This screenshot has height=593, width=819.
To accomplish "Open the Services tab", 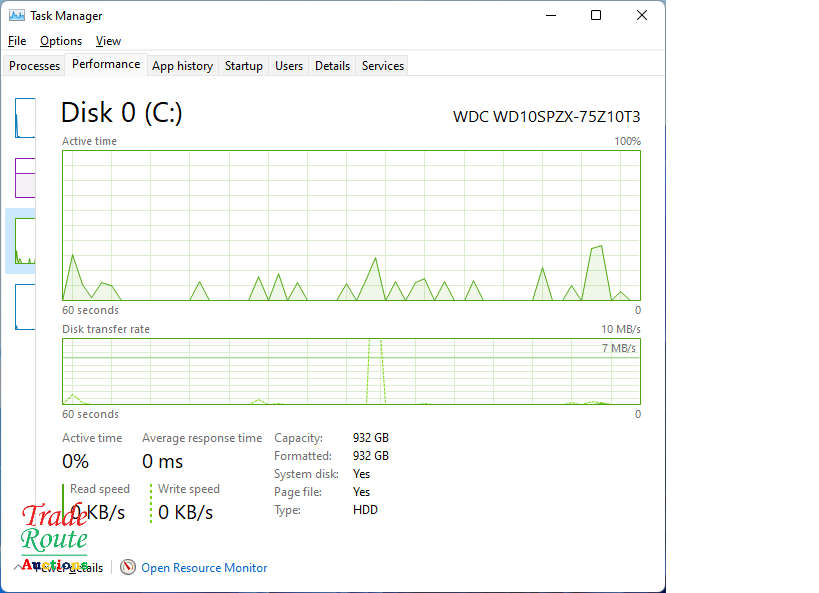I will 382,66.
